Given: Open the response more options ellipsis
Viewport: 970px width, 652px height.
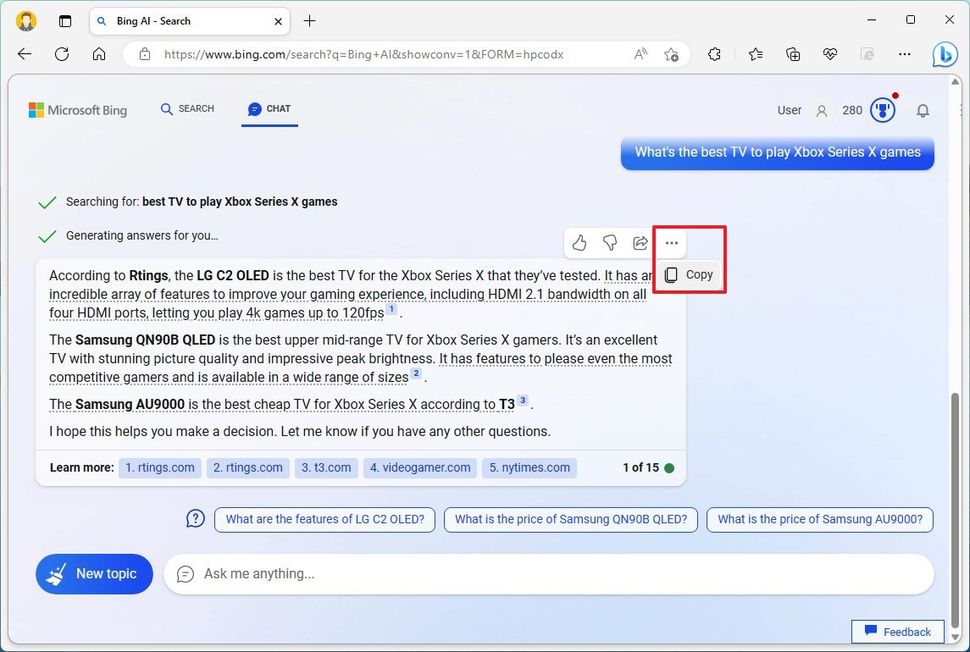Looking at the screenshot, I should point(671,242).
